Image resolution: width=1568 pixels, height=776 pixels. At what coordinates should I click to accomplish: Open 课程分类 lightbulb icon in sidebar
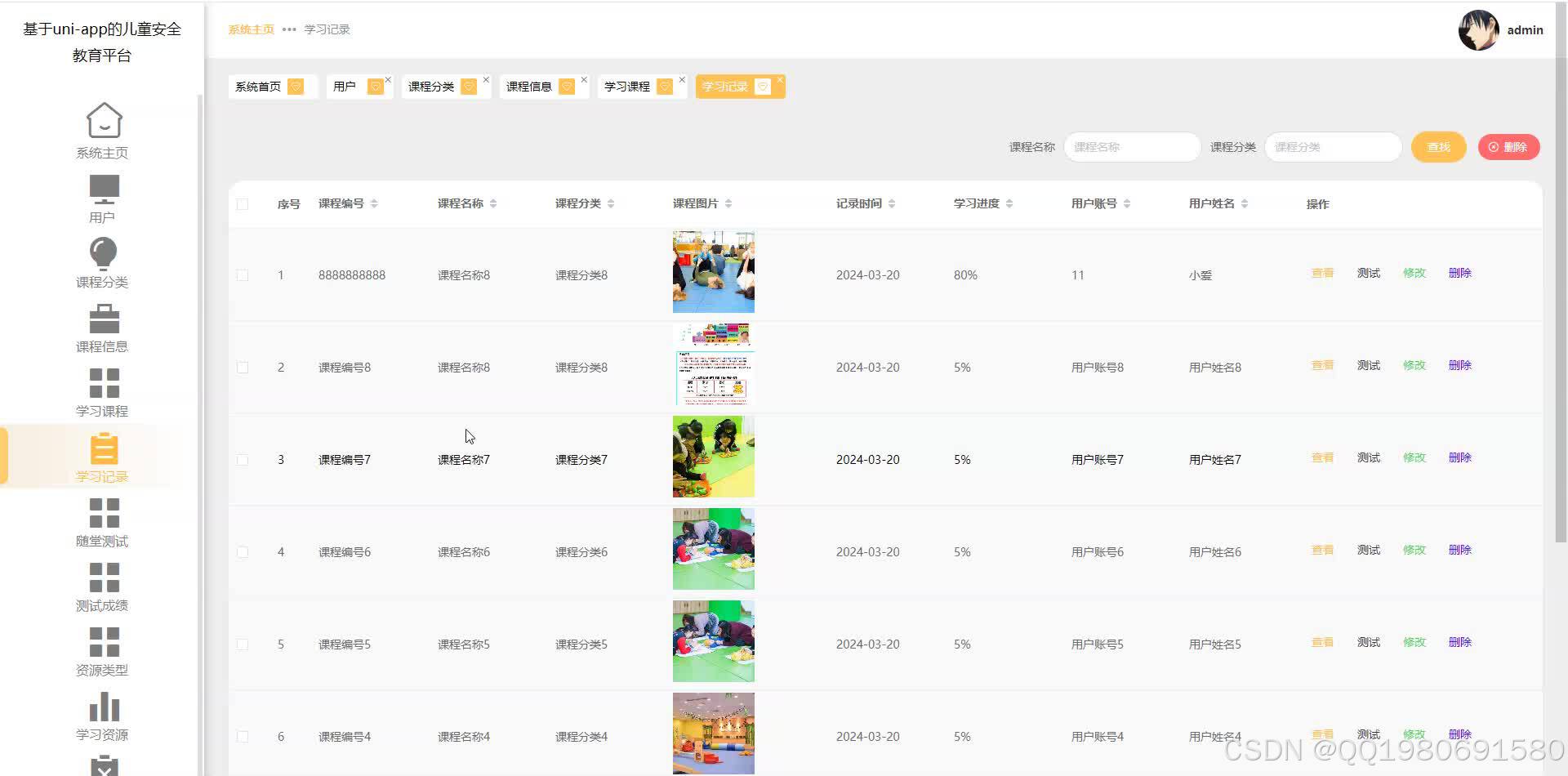coord(103,253)
